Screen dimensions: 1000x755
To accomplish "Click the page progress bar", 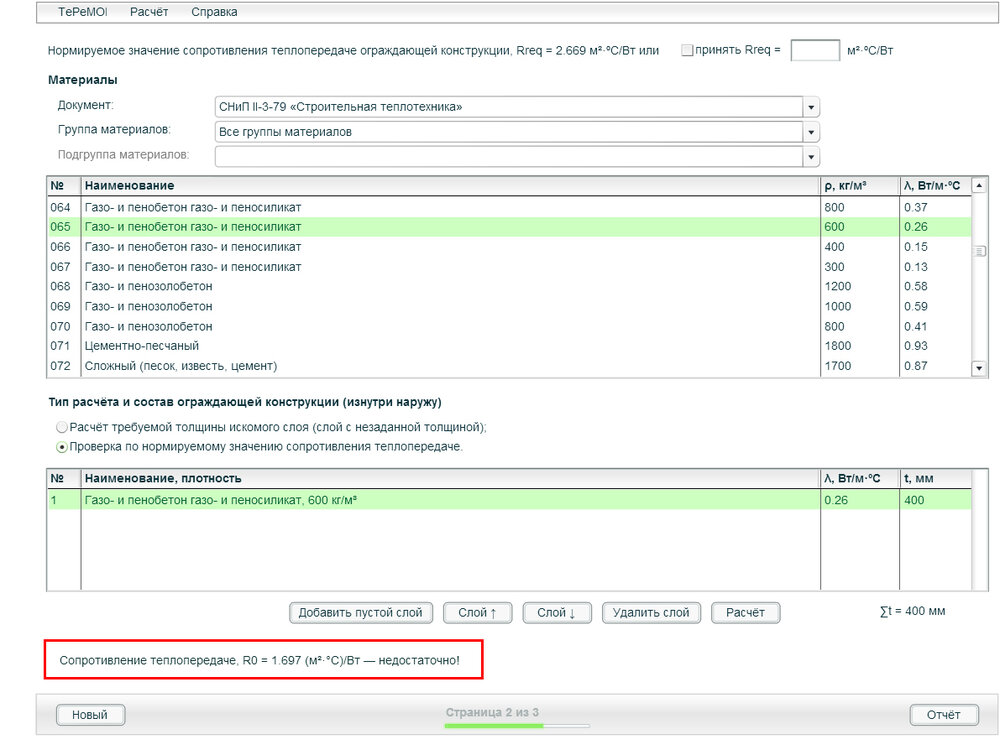I will pyautogui.click(x=517, y=726).
